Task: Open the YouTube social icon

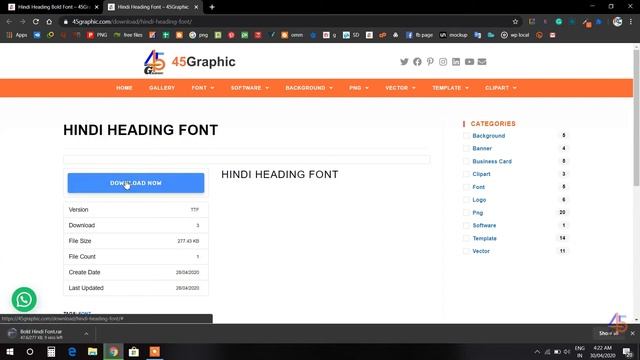Action: 469,62
